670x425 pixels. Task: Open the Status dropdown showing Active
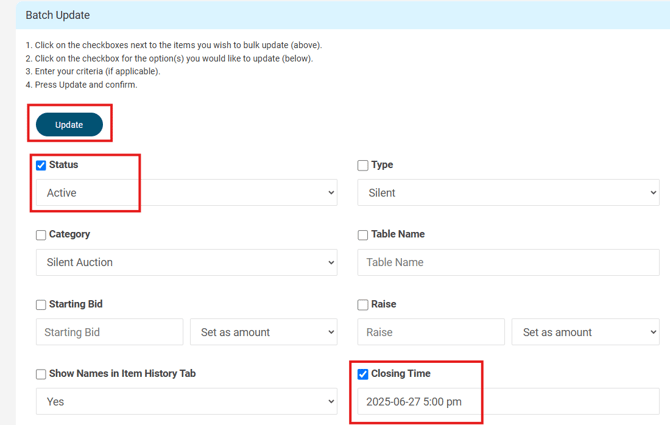coord(187,193)
